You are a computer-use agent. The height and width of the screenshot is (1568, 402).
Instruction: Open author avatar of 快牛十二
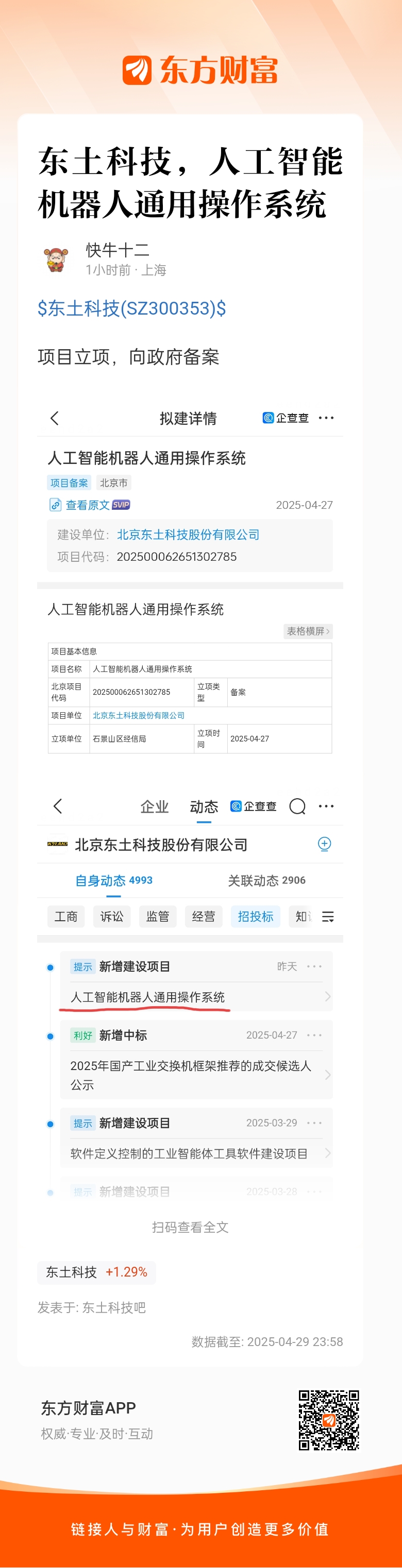point(57,260)
